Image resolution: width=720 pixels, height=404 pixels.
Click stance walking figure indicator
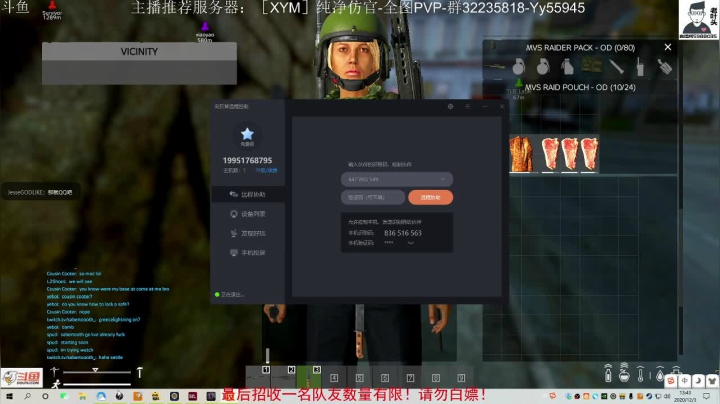56,384
